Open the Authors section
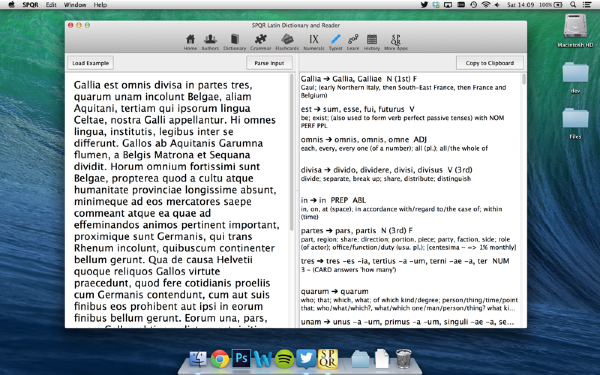Image resolution: width=600 pixels, height=375 pixels. tap(210, 42)
